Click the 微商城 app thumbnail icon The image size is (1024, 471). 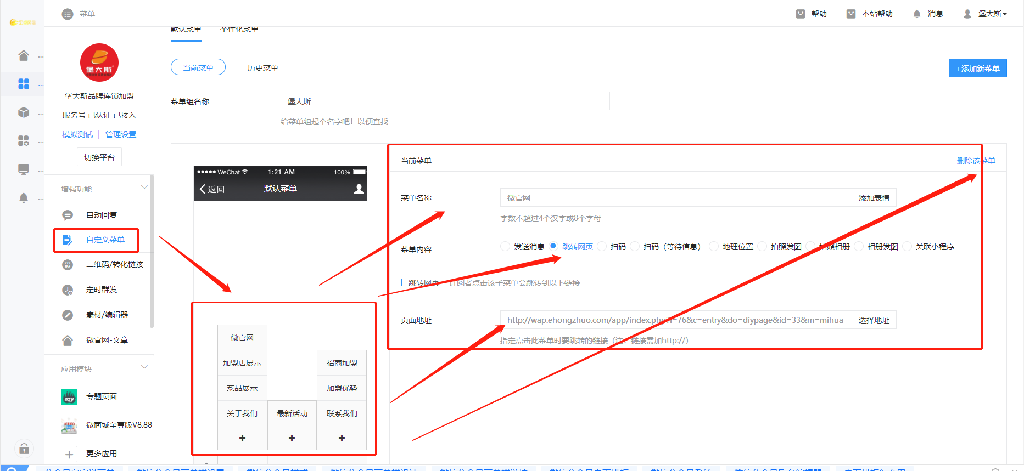(69, 426)
